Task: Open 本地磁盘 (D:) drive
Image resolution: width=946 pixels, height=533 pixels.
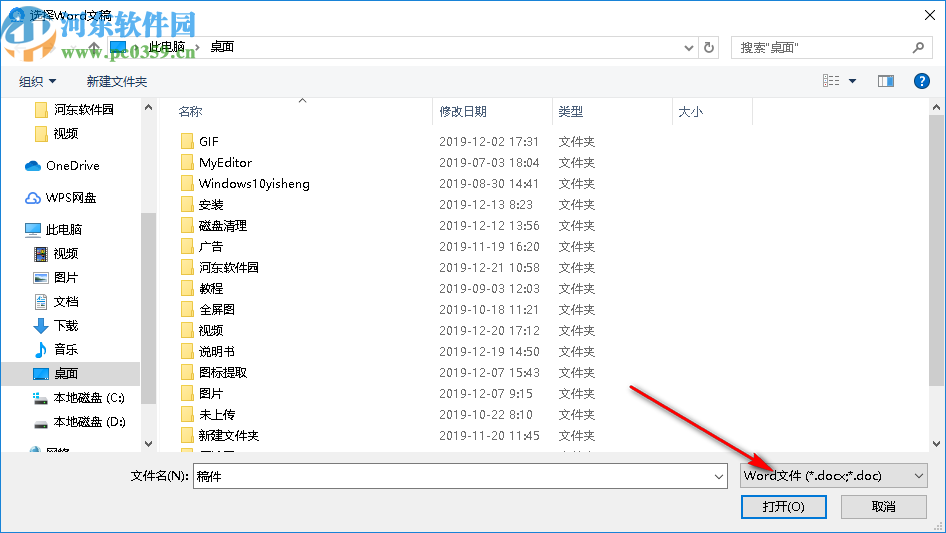Action: (79, 422)
